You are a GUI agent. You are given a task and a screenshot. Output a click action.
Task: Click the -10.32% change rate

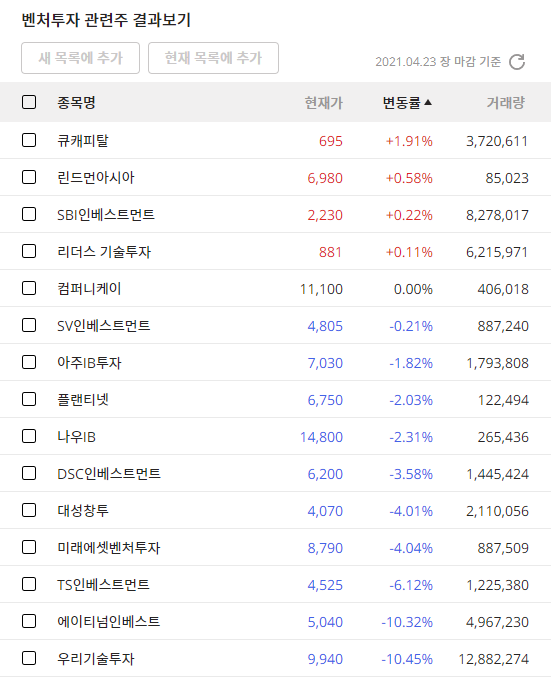pos(407,622)
